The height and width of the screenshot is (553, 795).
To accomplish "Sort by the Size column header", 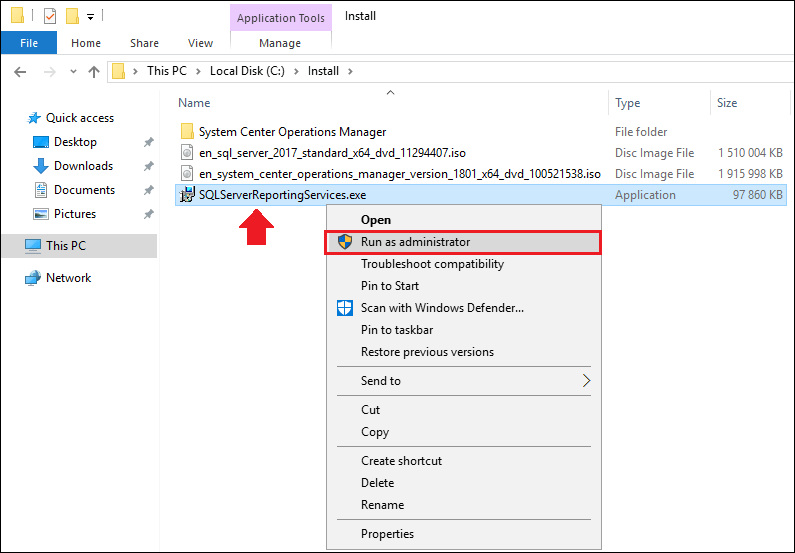I will tap(727, 103).
